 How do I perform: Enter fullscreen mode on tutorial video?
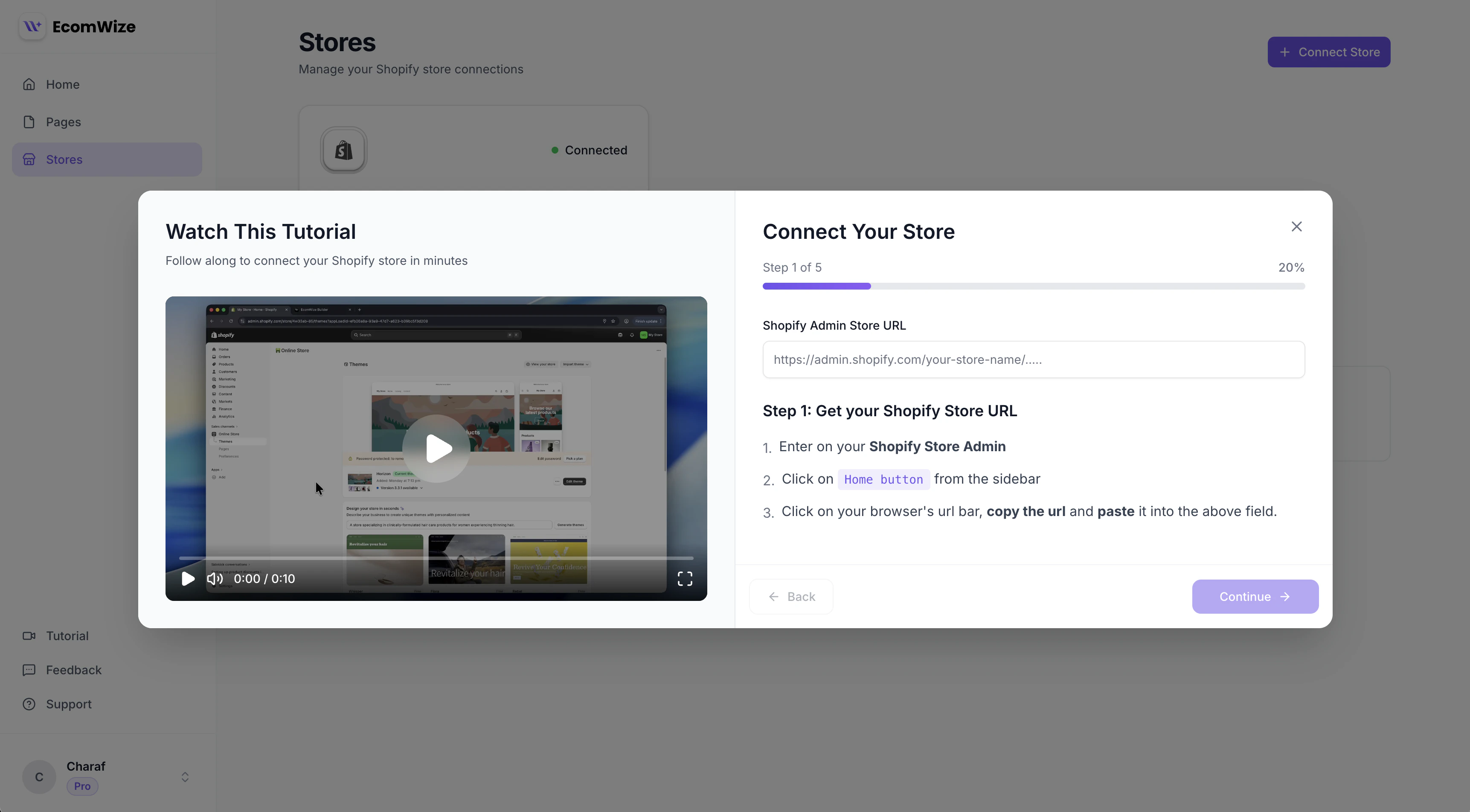pyautogui.click(x=685, y=579)
